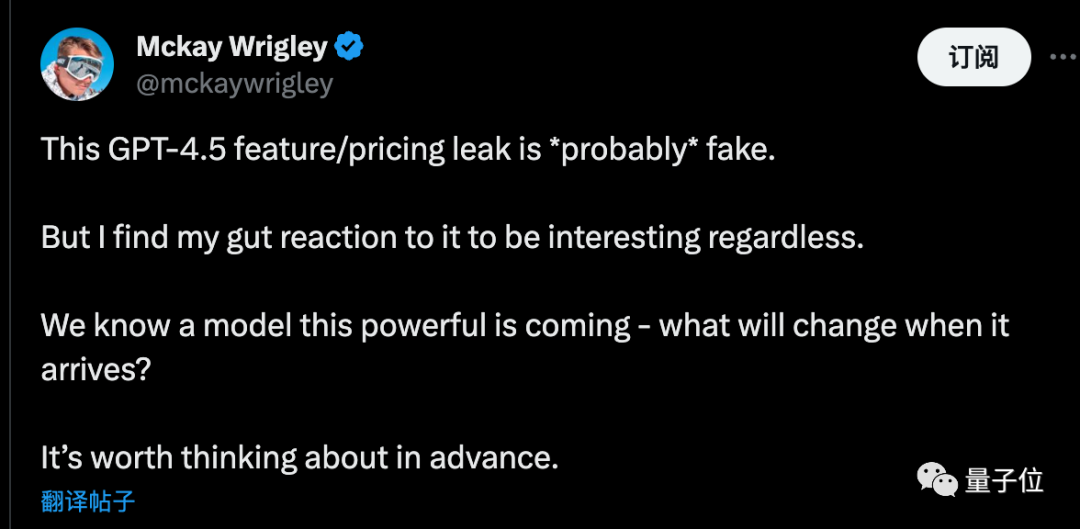Image resolution: width=1080 pixels, height=529 pixels.
Task: Click the WeChat logo watermark
Action: 936,479
